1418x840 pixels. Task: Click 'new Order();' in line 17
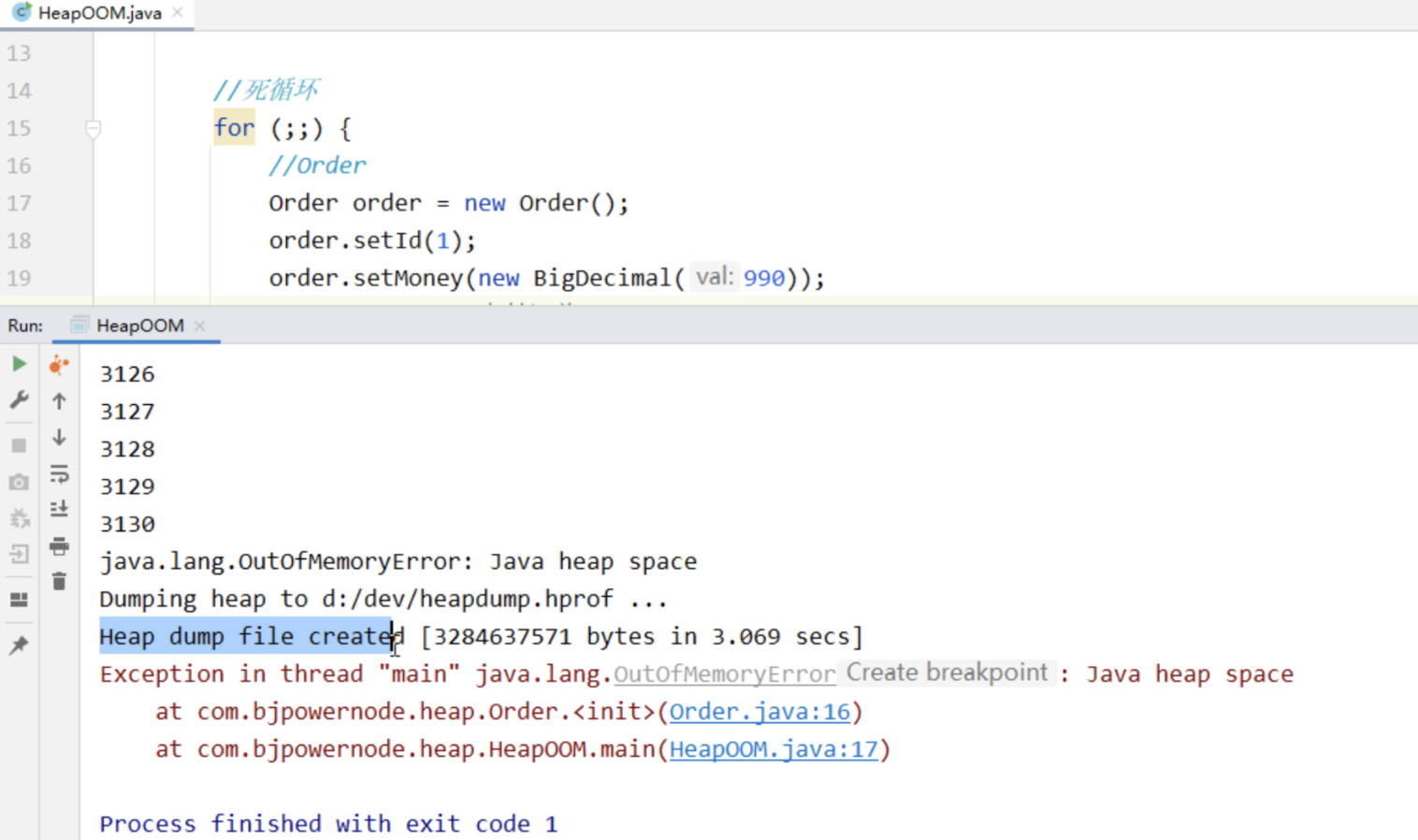tap(546, 203)
